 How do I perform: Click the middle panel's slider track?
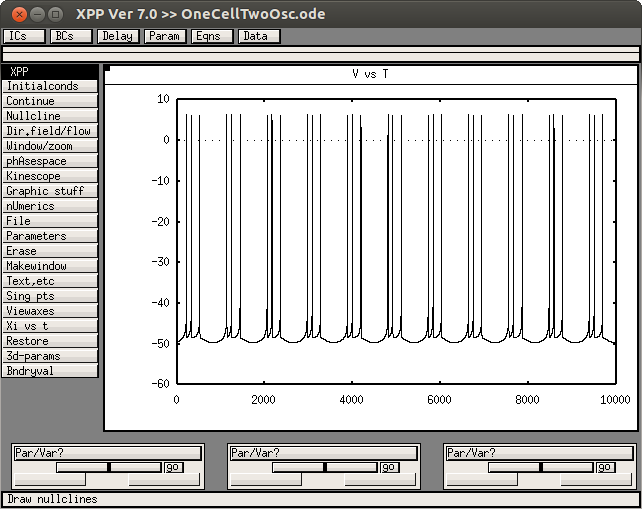click(x=324, y=467)
